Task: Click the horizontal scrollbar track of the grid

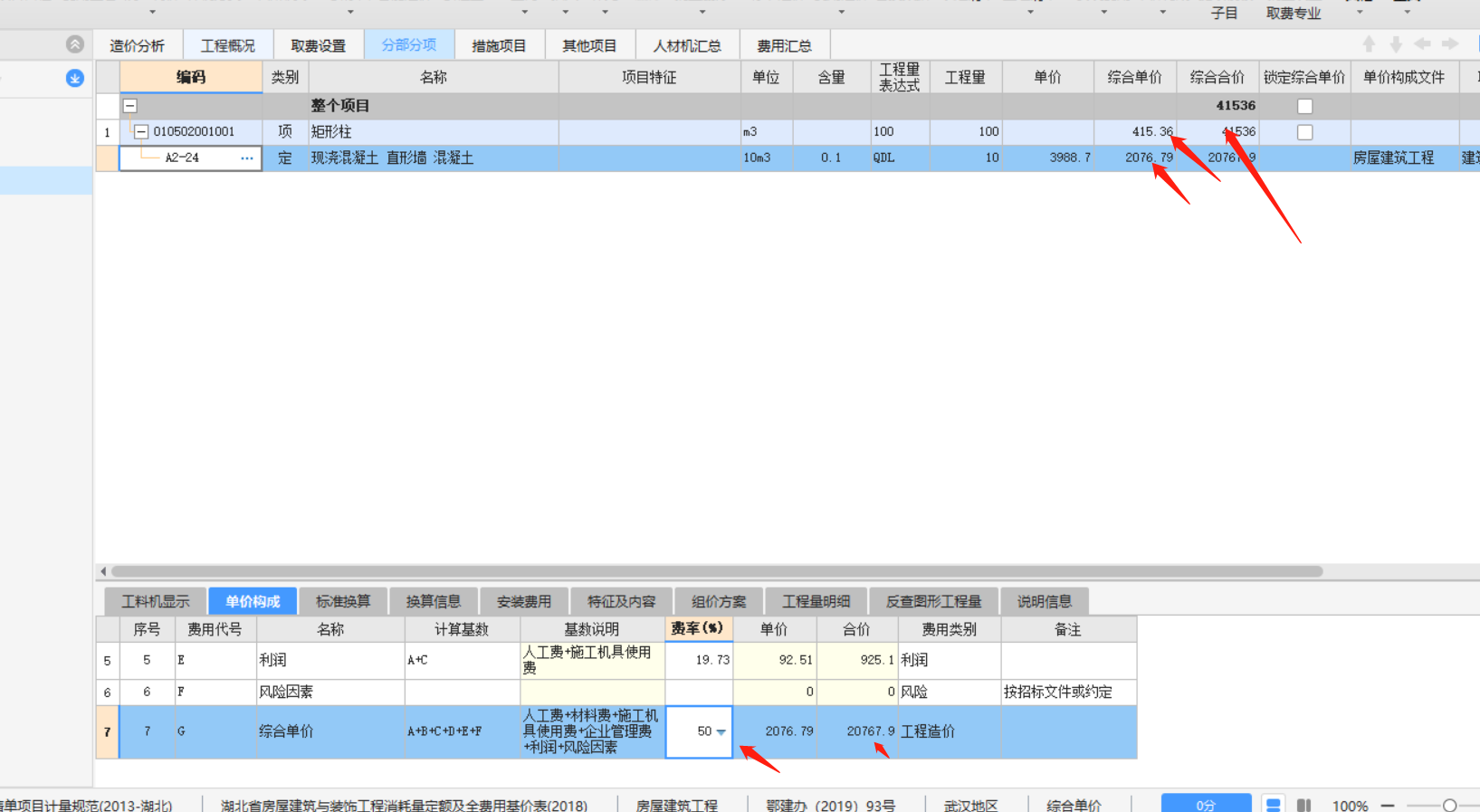Action: tap(717, 571)
